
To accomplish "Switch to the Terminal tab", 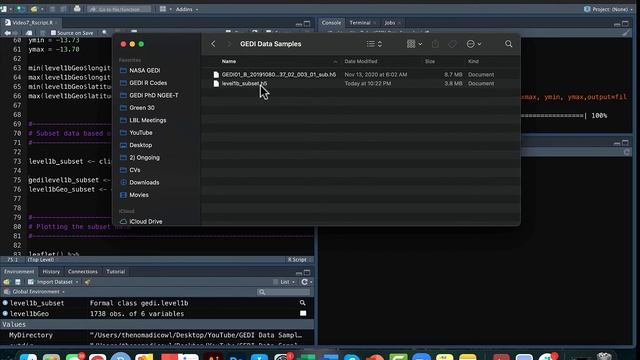I will [x=361, y=22].
